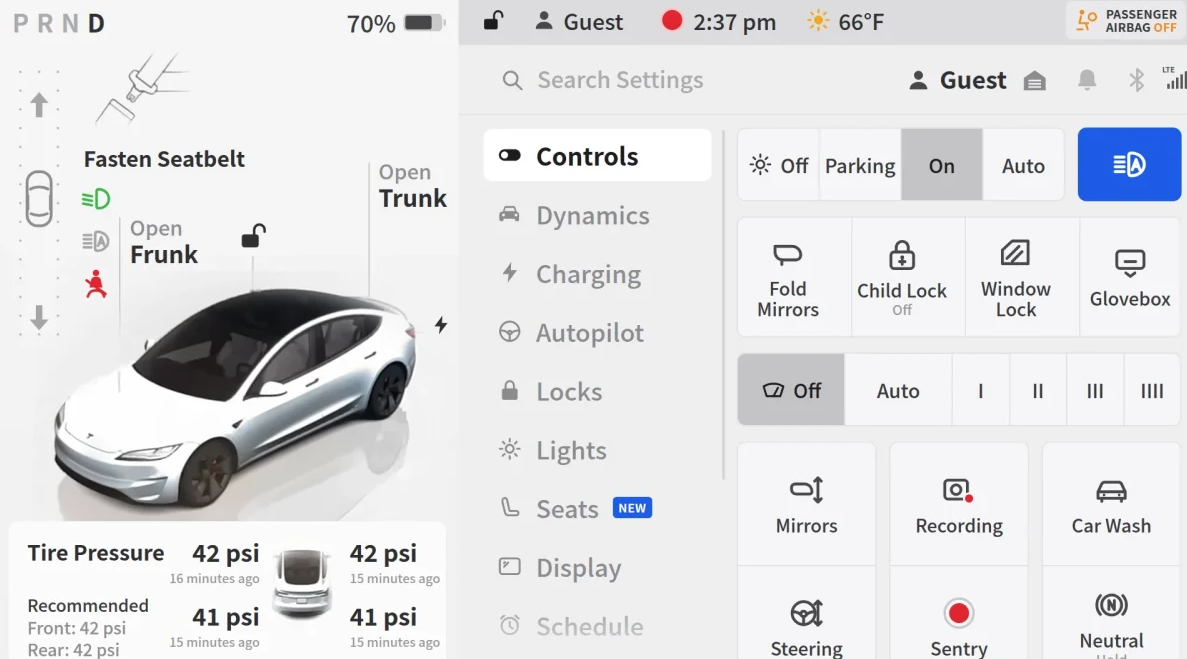Image resolution: width=1187 pixels, height=659 pixels.
Task: Set exterior lights to Off
Action: 778,165
